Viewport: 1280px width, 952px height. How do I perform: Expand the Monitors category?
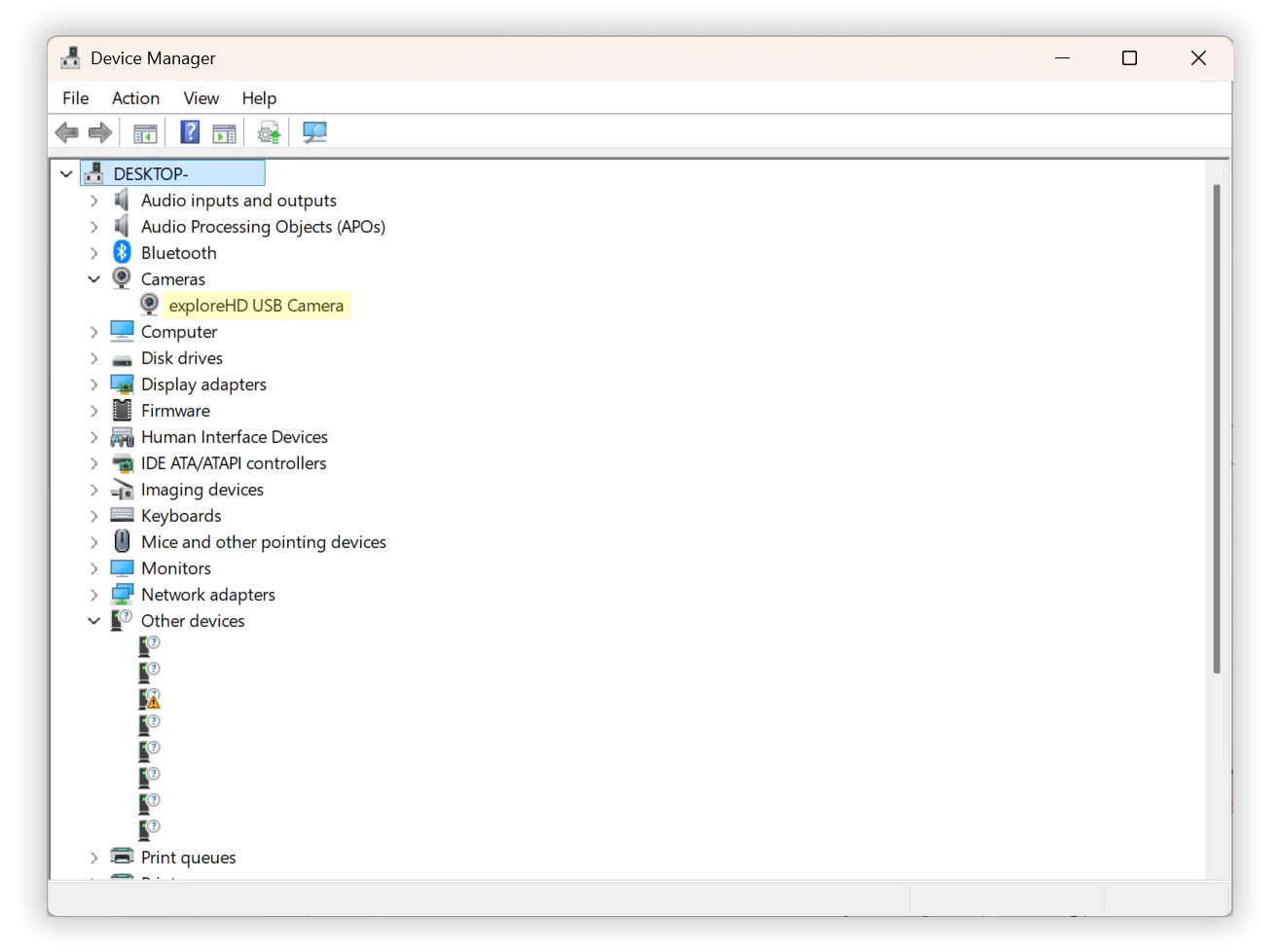(94, 568)
